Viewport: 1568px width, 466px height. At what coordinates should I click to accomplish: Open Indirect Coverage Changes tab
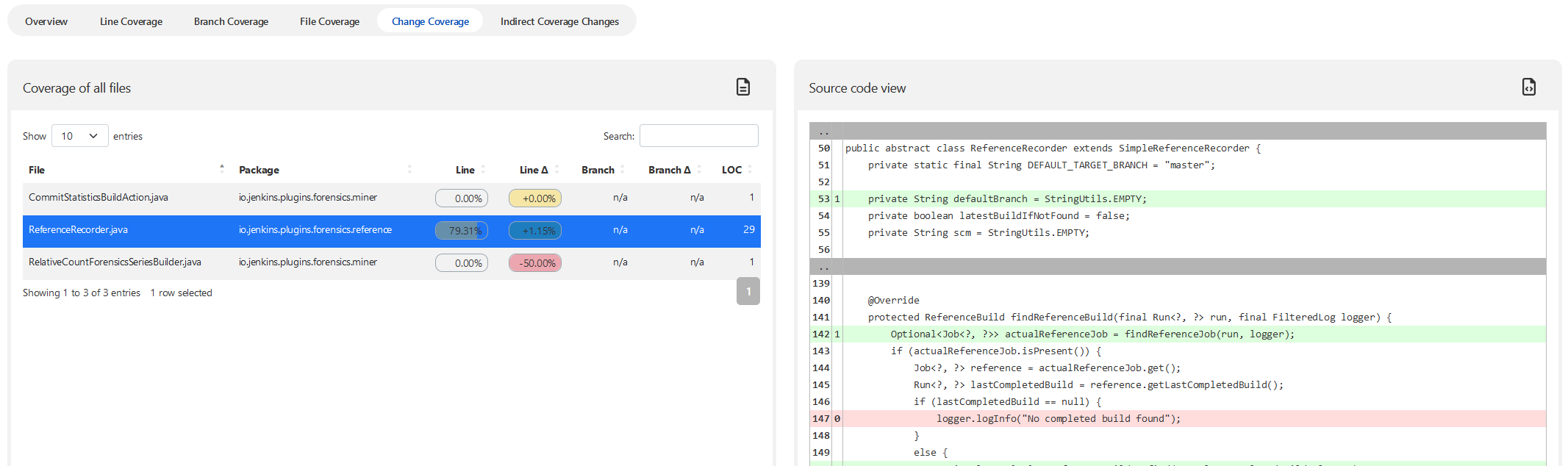tap(559, 21)
